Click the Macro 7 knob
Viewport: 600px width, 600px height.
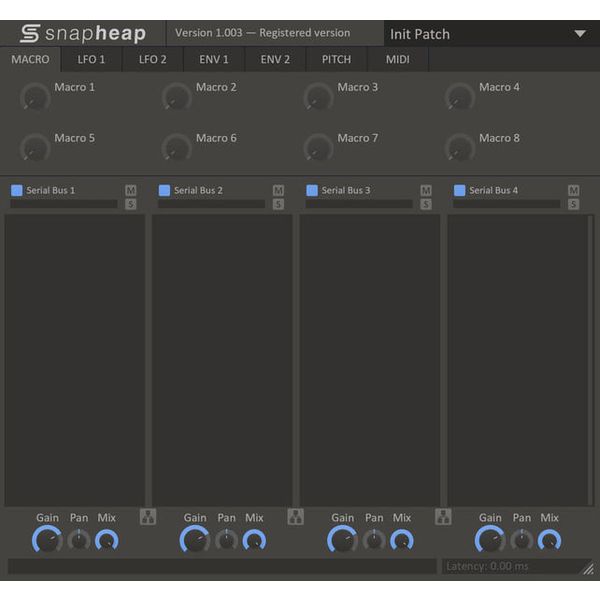pyautogui.click(x=318, y=148)
